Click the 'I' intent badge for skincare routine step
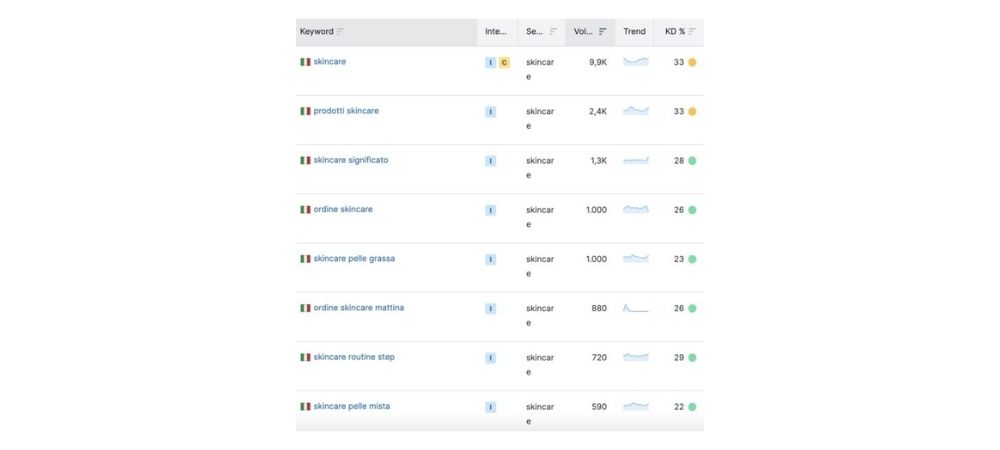The image size is (1000, 450). tap(490, 357)
